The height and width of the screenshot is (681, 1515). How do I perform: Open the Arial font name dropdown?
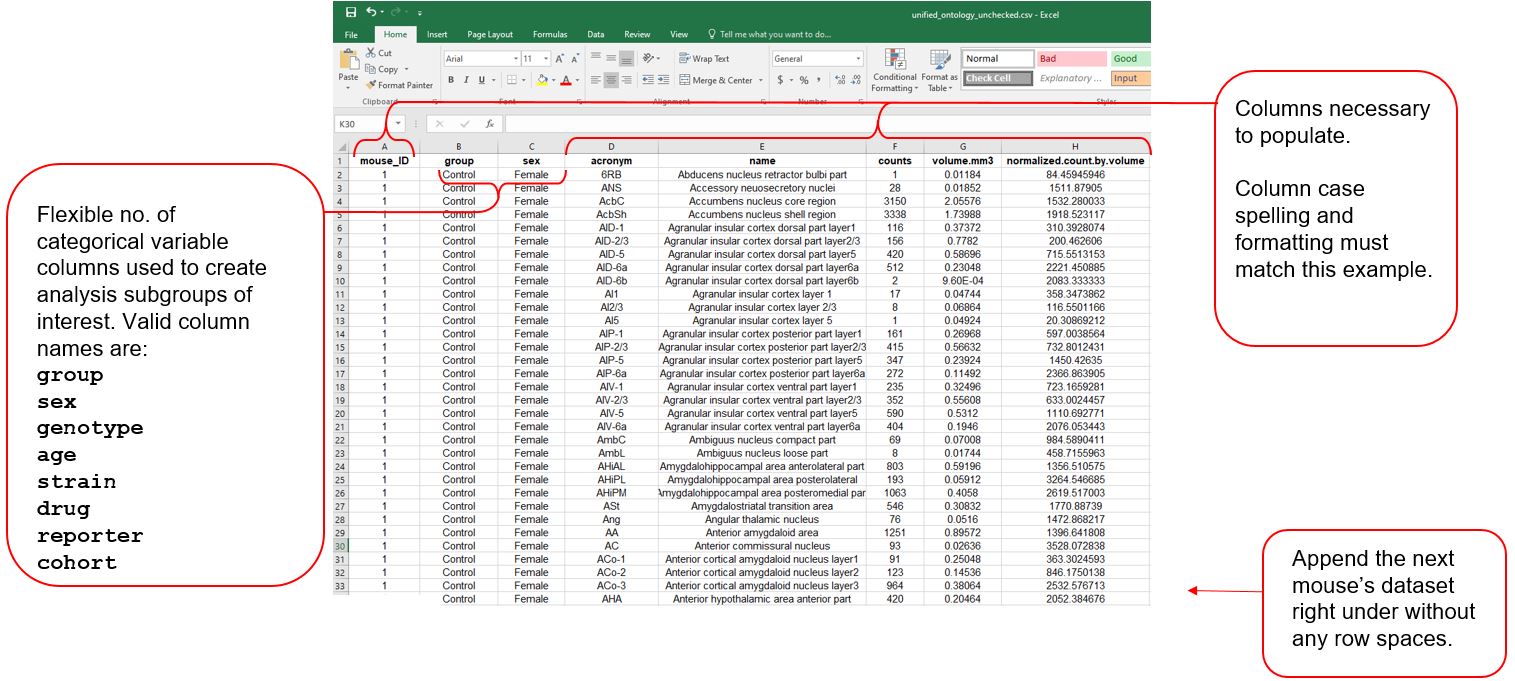(516, 59)
